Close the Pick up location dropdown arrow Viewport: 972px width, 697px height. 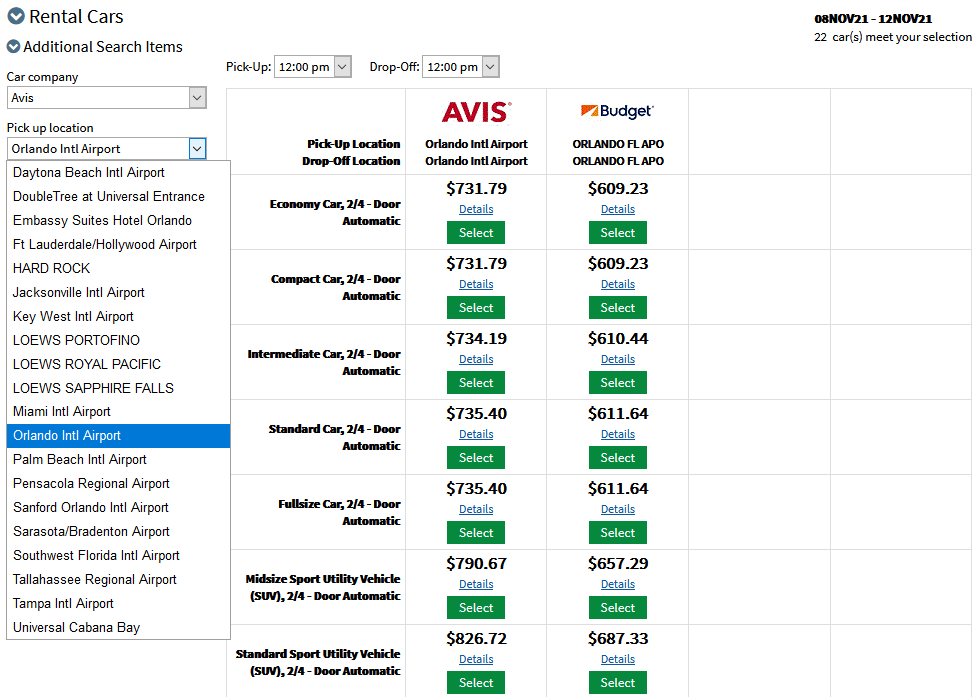pyautogui.click(x=197, y=149)
